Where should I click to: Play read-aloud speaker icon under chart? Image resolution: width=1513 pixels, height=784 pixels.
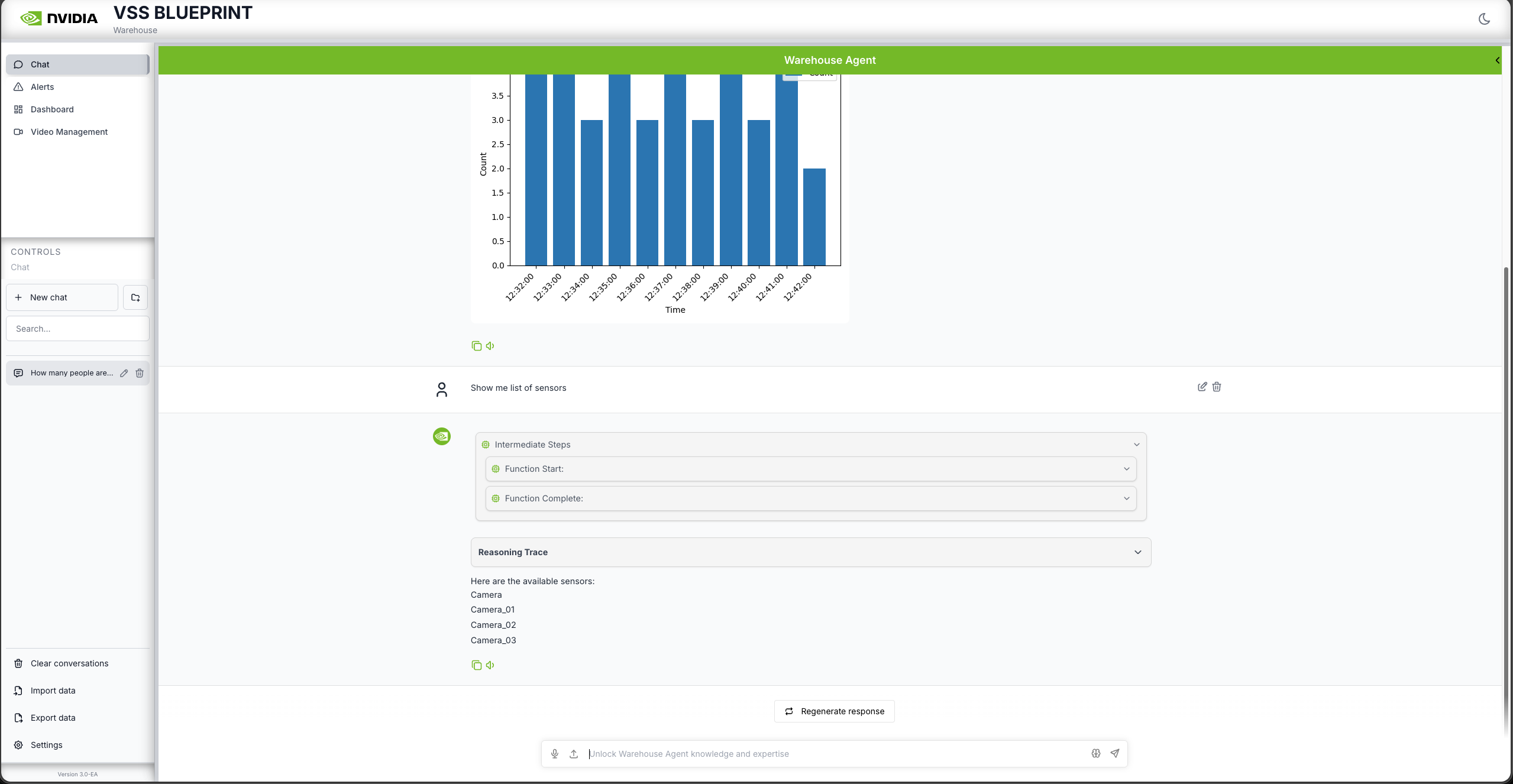[x=490, y=346]
